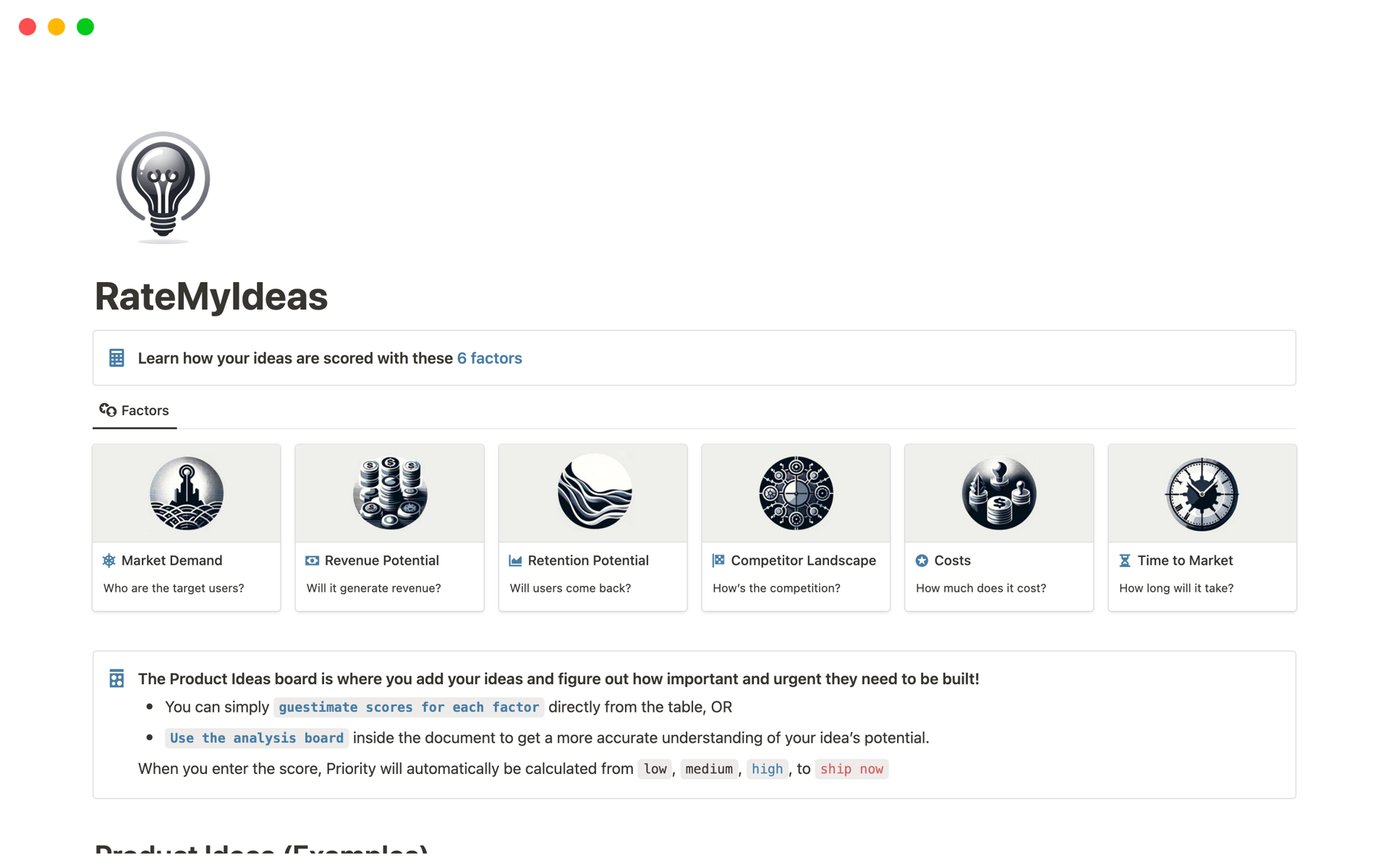Click the calculator icon in the scoring callout
The height and width of the screenshot is (868, 1389).
116,357
